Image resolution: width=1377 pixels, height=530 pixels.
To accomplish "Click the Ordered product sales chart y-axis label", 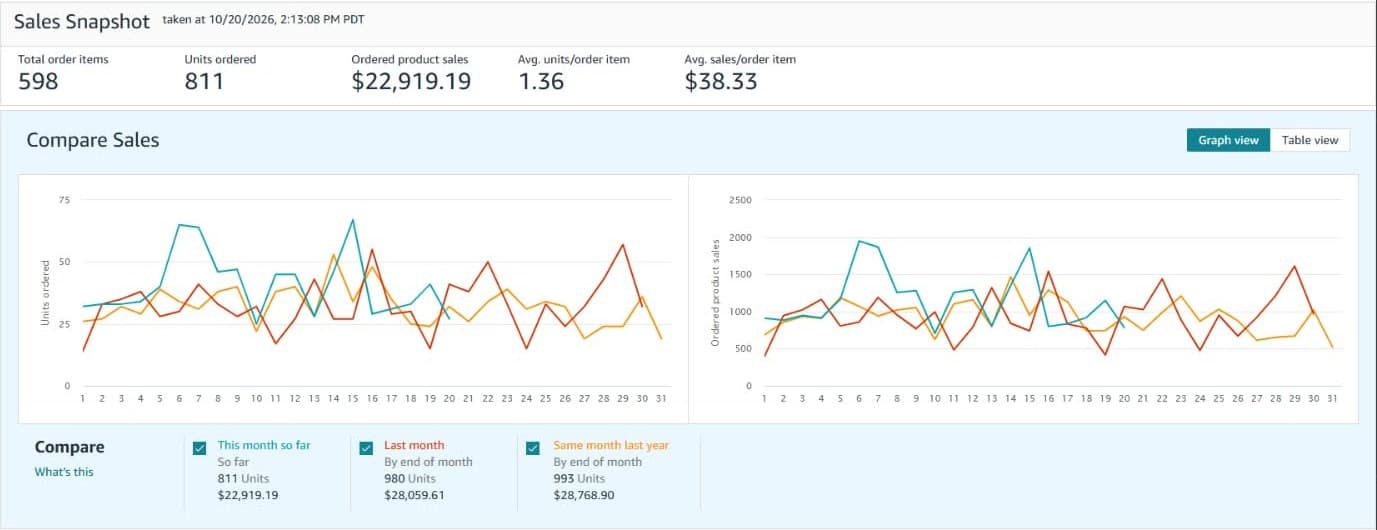I will point(715,294).
